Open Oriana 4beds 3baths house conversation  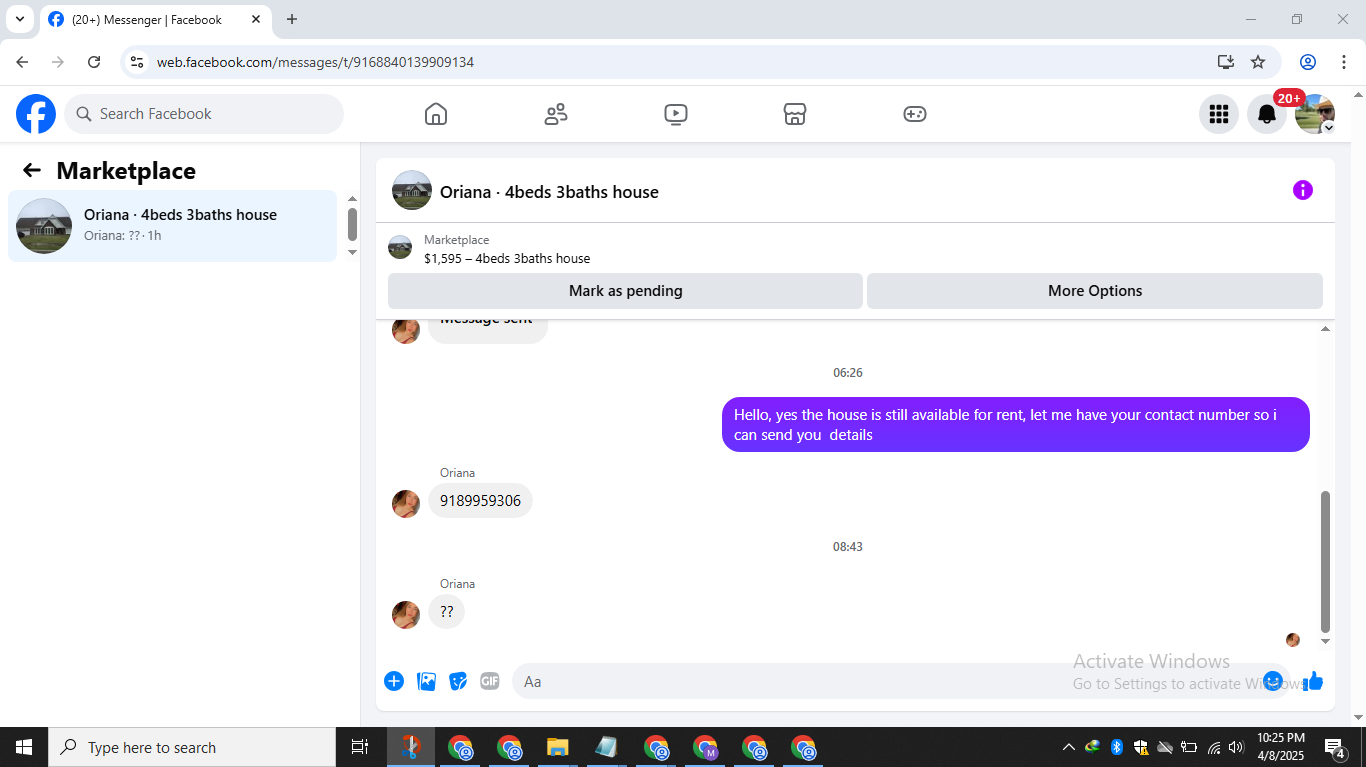(x=173, y=226)
